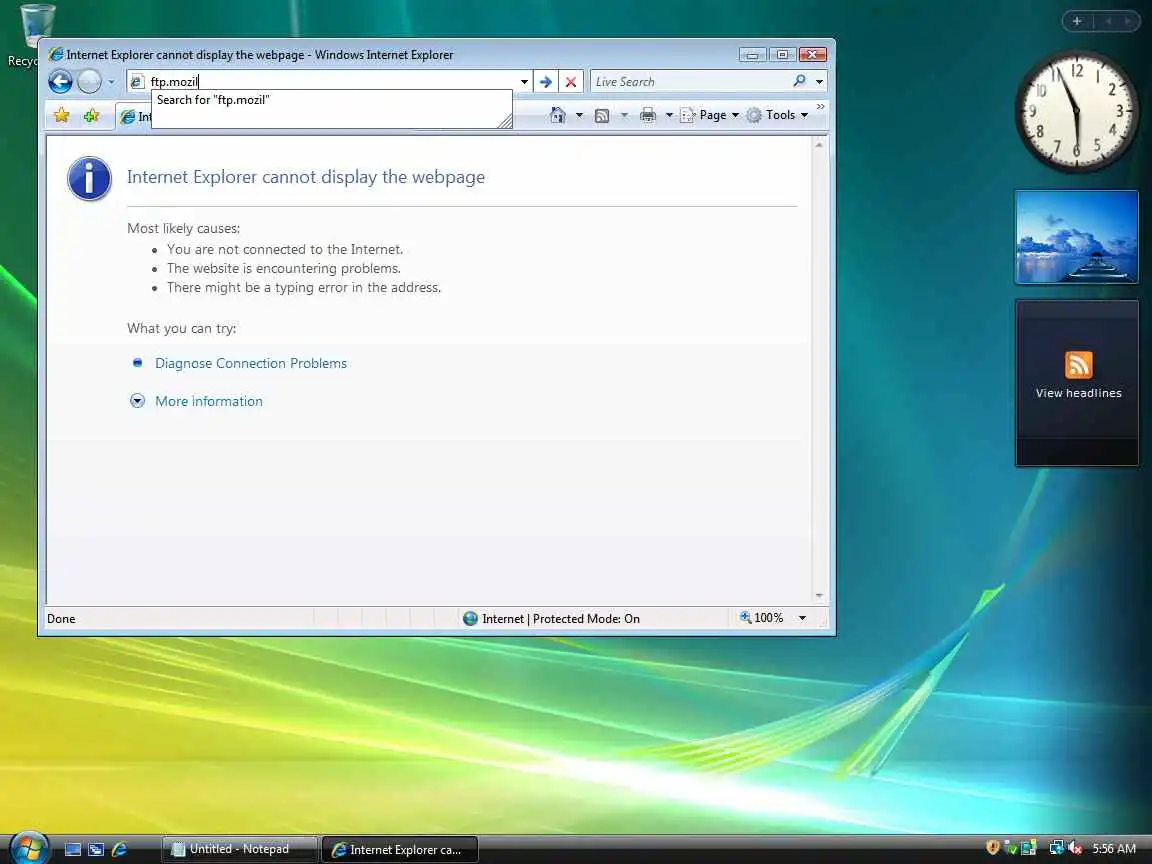Close the Internet Explorer window
1152x864 pixels.
tap(813, 55)
